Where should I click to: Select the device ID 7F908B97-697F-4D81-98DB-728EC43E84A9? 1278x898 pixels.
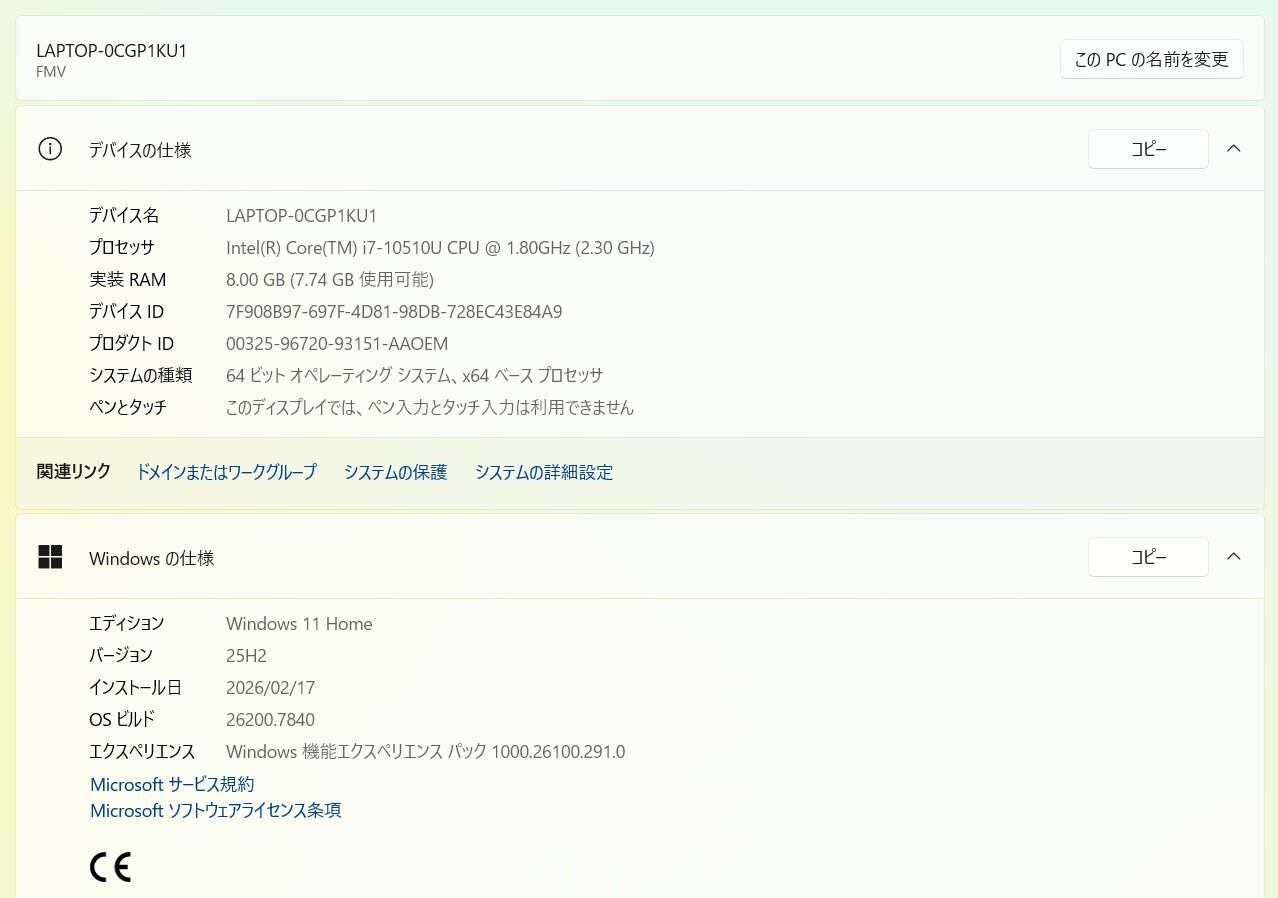[x=394, y=312]
